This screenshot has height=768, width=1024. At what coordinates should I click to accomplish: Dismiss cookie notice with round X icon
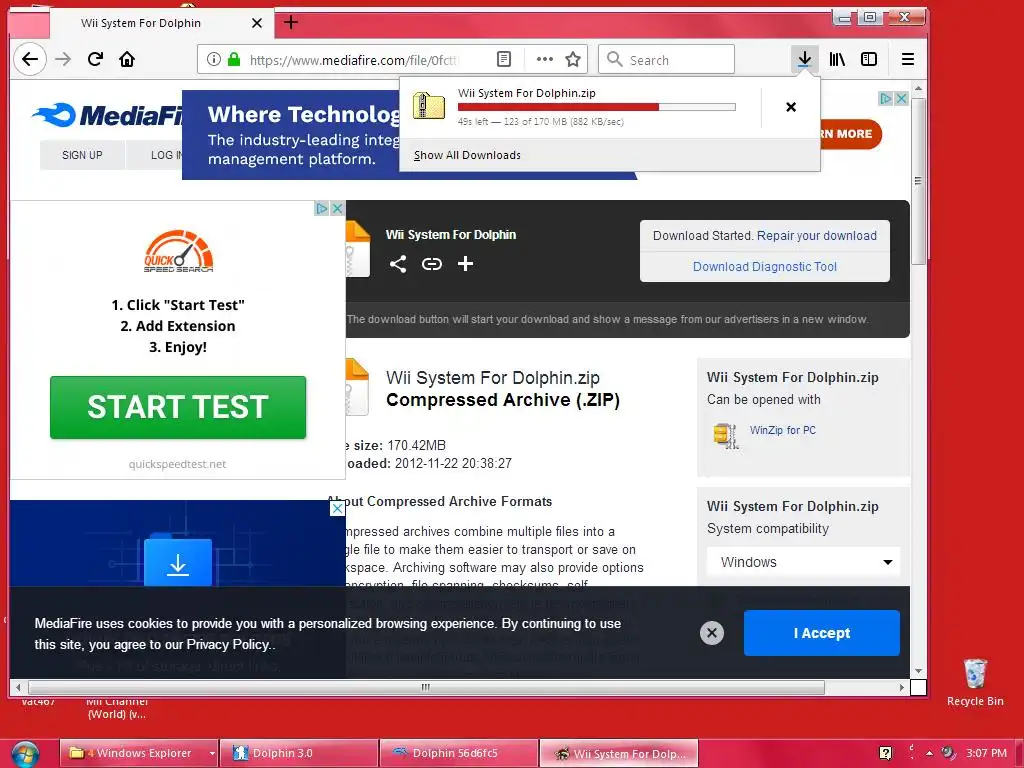point(712,633)
